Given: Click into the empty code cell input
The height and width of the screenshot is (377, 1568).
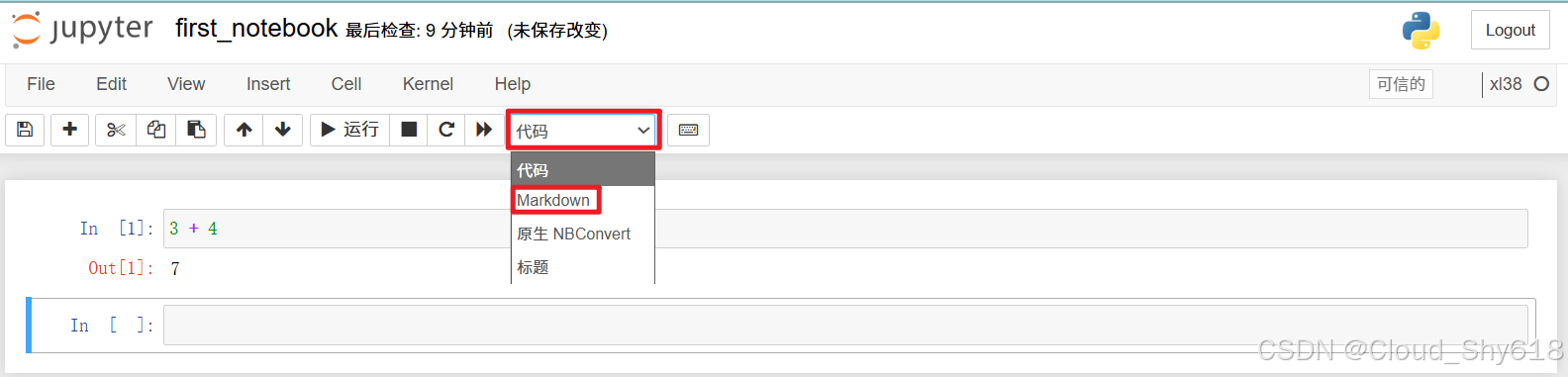Looking at the screenshot, I should (x=845, y=325).
